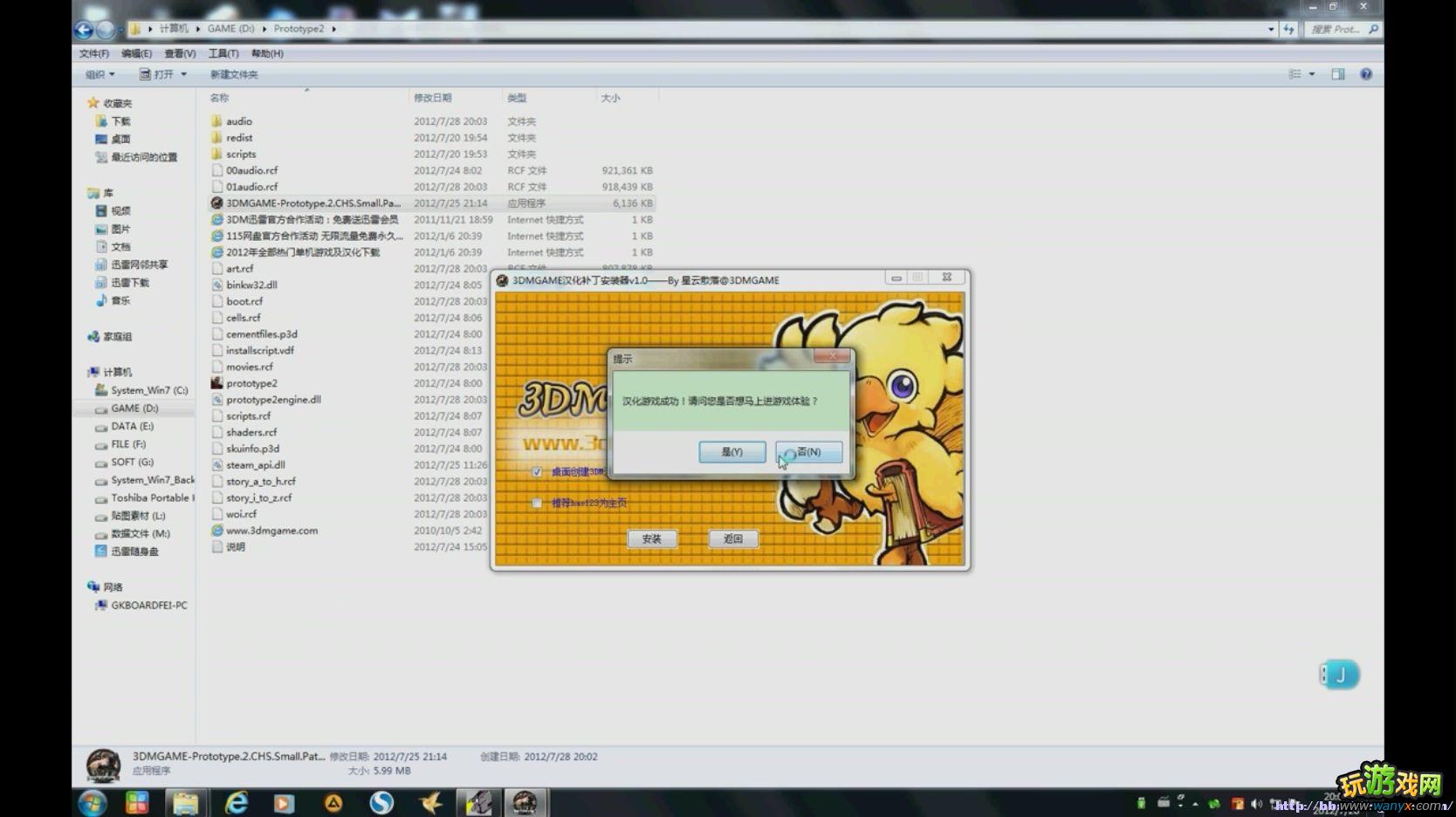Select the 3DMGAME-Prototype.2.CHS.Small.Pa... application icon
The height and width of the screenshot is (817, 1456).
click(x=216, y=203)
